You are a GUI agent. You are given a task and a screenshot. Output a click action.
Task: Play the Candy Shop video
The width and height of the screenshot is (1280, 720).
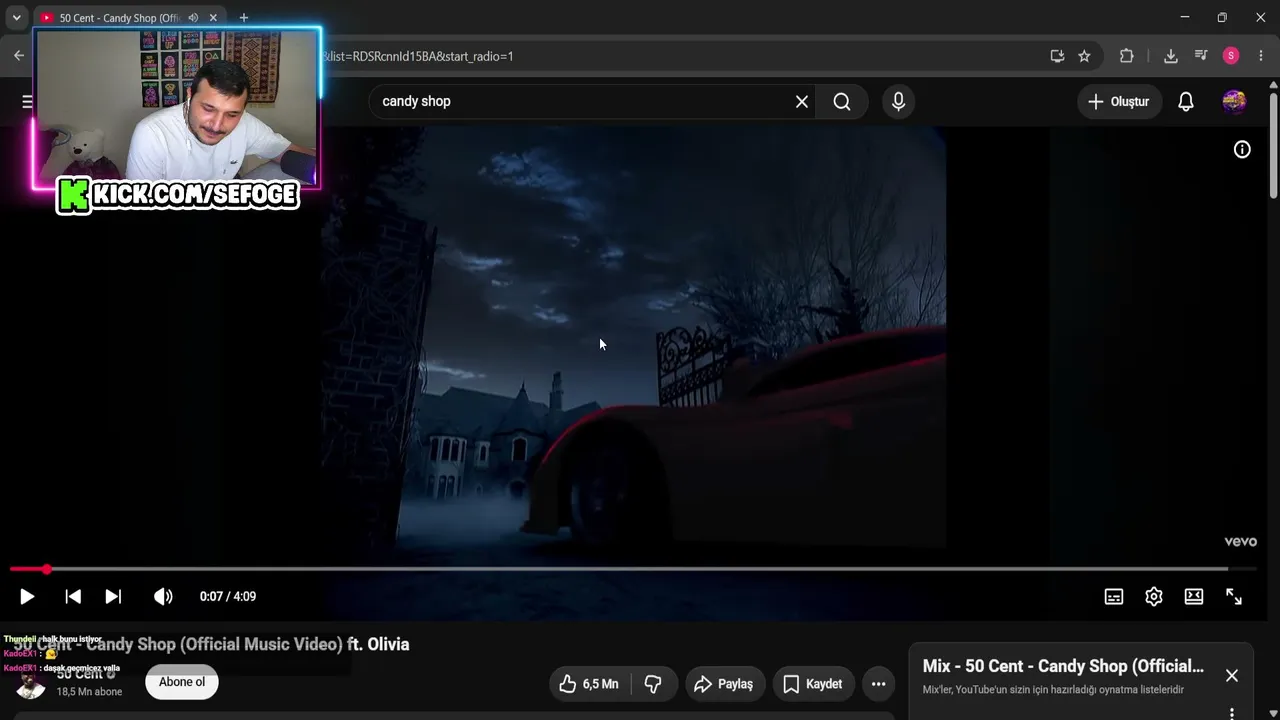(x=27, y=596)
